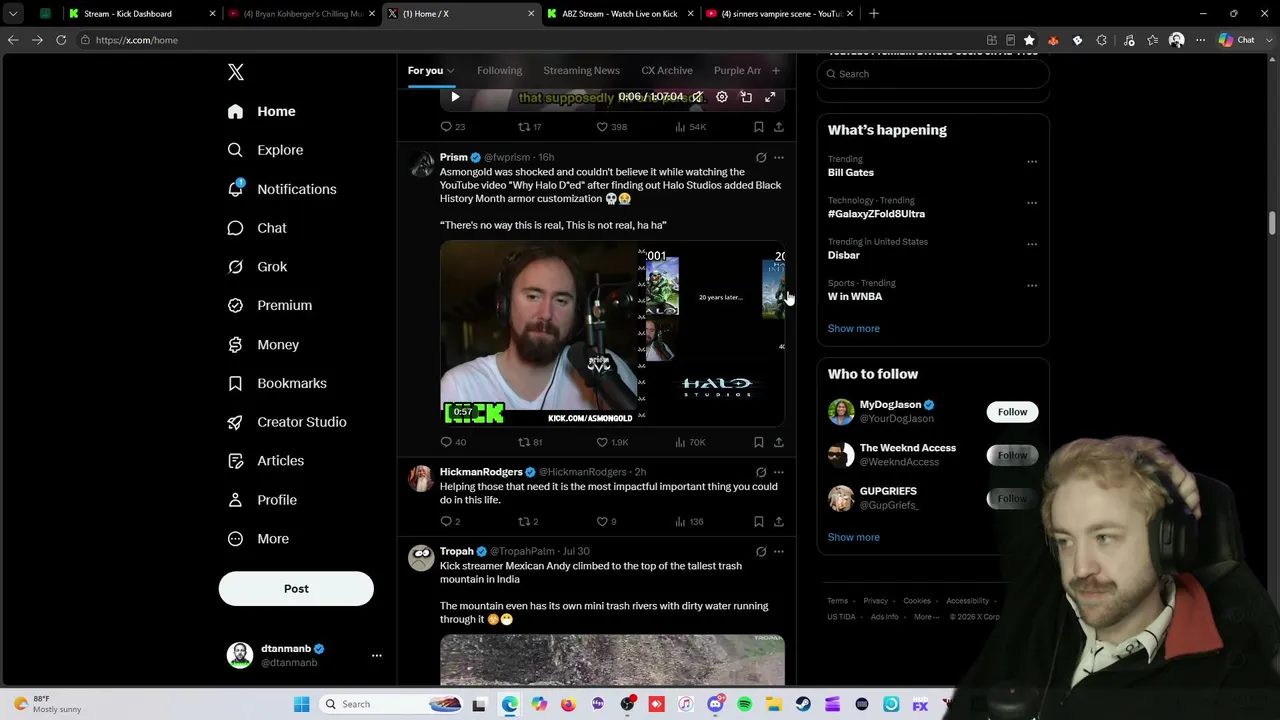Screen dimensions: 1280x720
Task: Click the browser address bar showing x.com/home
Action: tap(530, 40)
